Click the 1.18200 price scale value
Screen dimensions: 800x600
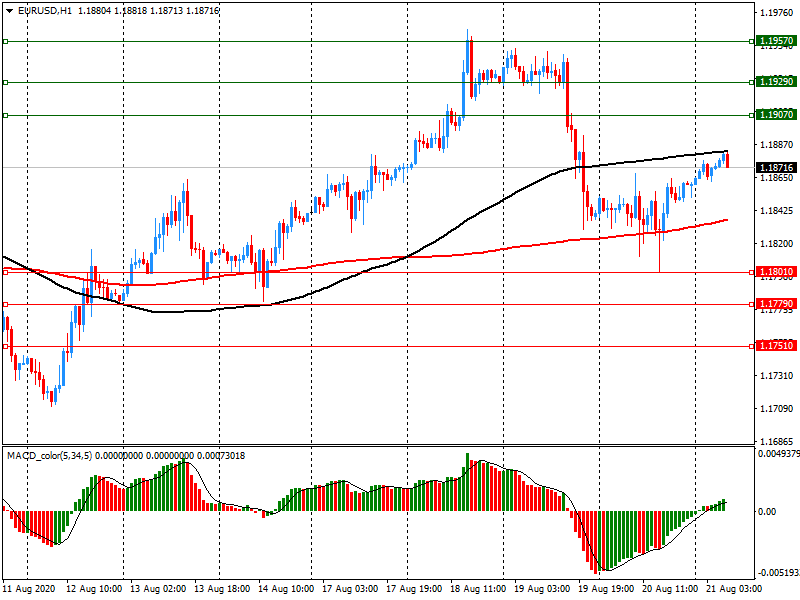click(777, 244)
